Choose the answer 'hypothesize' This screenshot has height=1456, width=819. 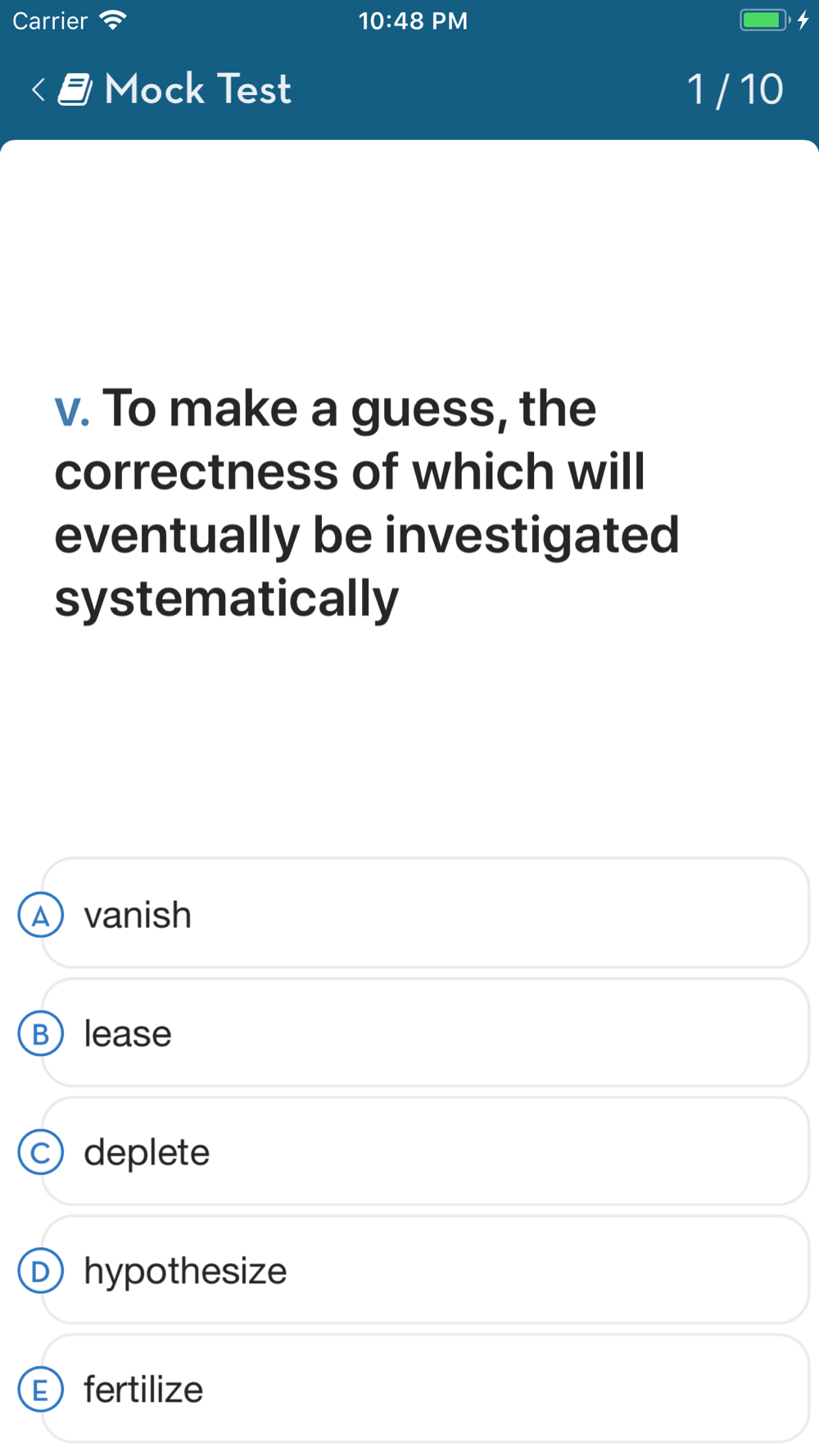pos(425,1270)
